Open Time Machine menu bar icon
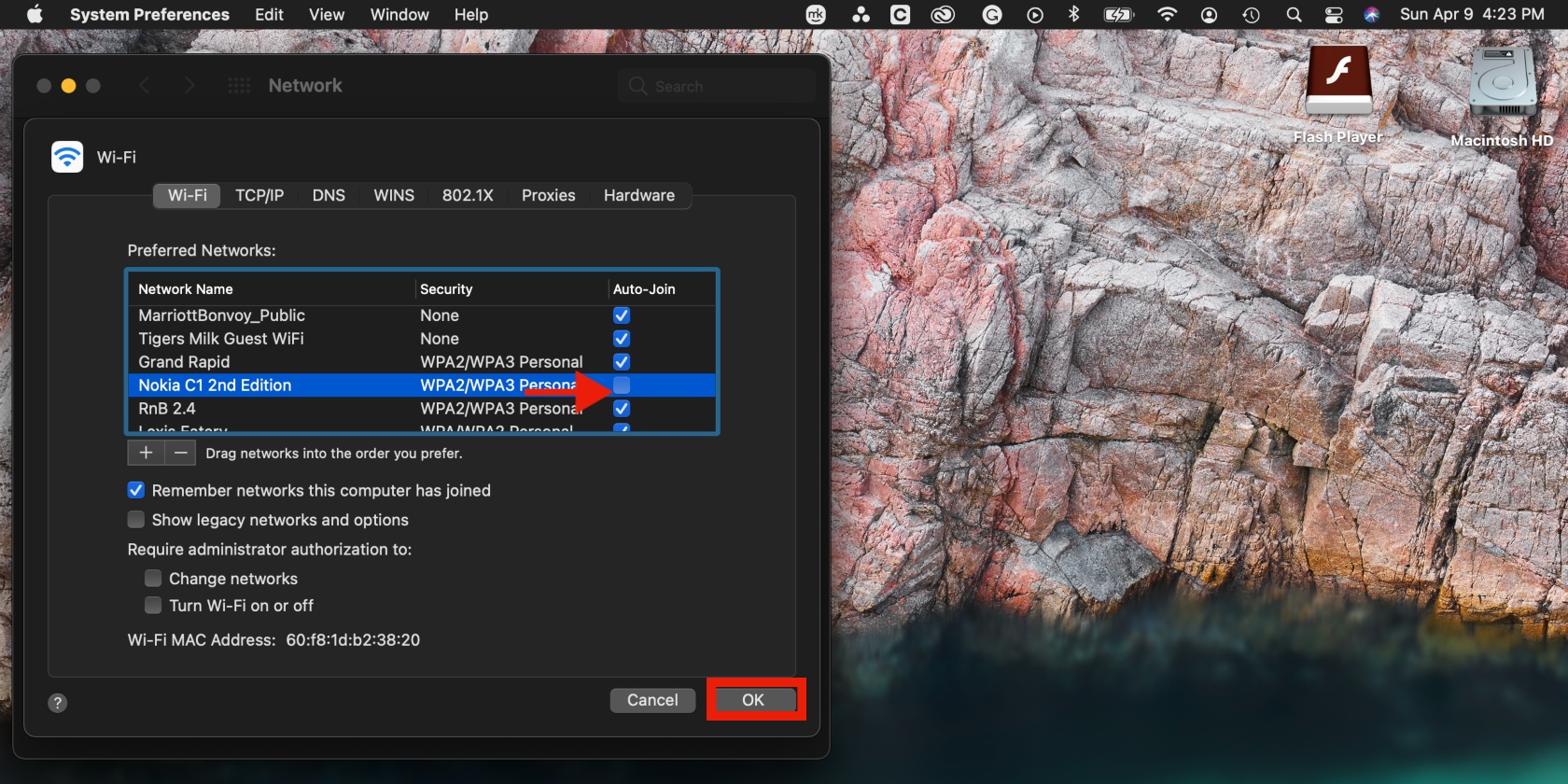Viewport: 1568px width, 784px height. [x=1251, y=15]
